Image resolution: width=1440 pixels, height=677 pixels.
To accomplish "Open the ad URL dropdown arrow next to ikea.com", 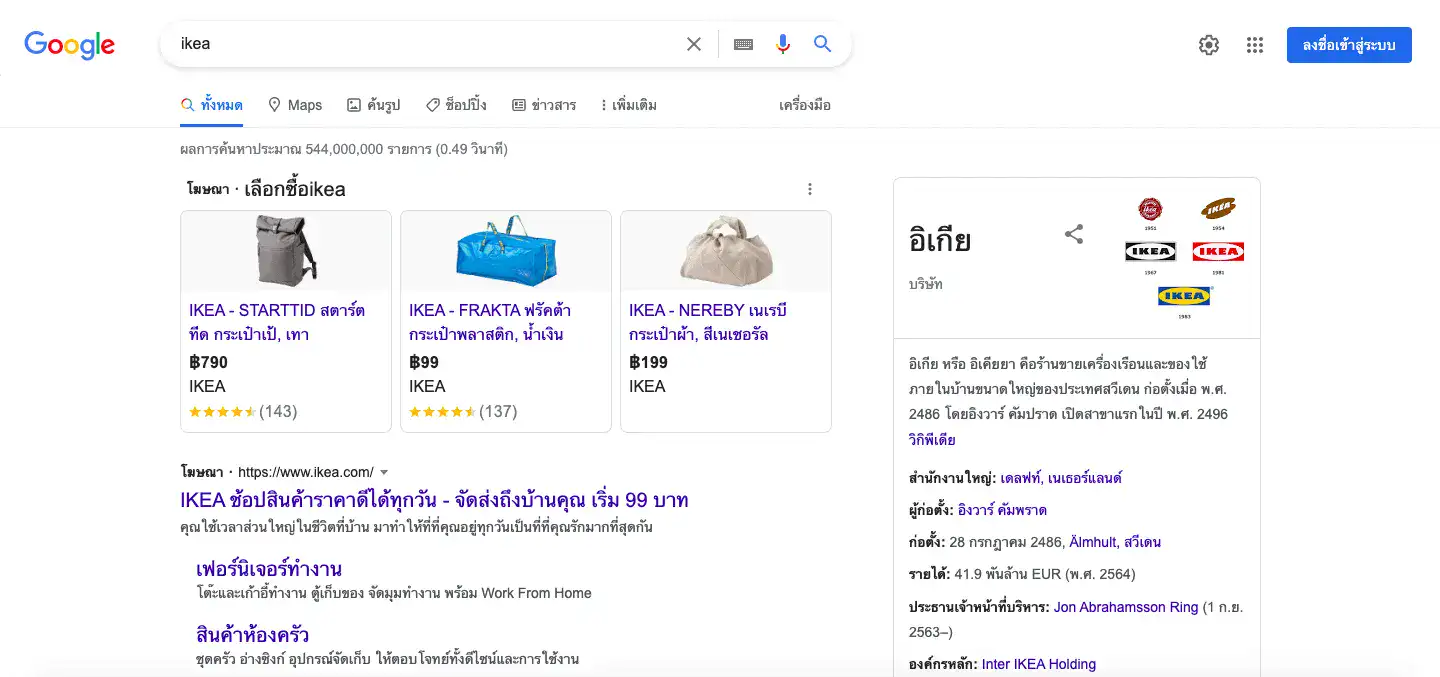I will (x=385, y=471).
